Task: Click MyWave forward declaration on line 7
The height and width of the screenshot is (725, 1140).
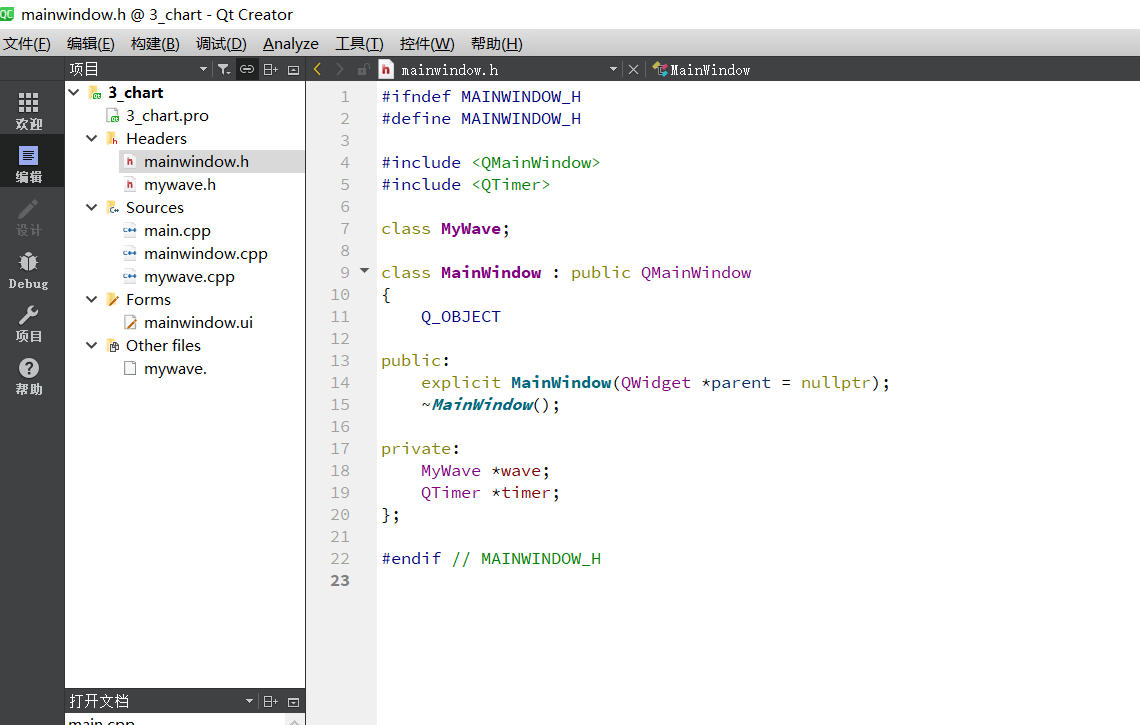Action: [470, 228]
